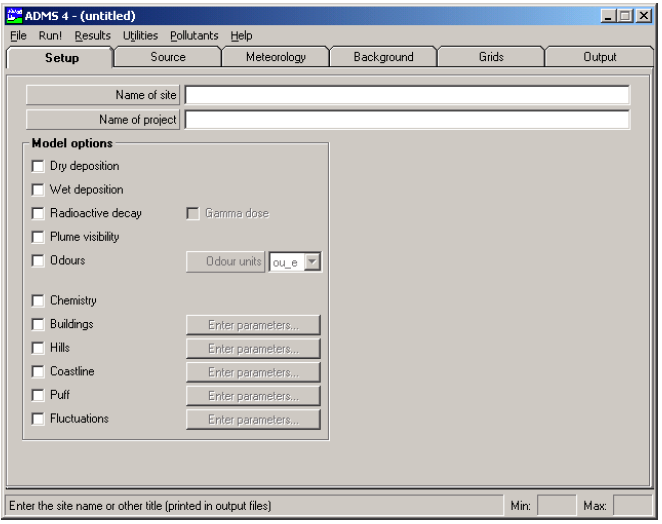Switch to the Output tab

tap(600, 57)
